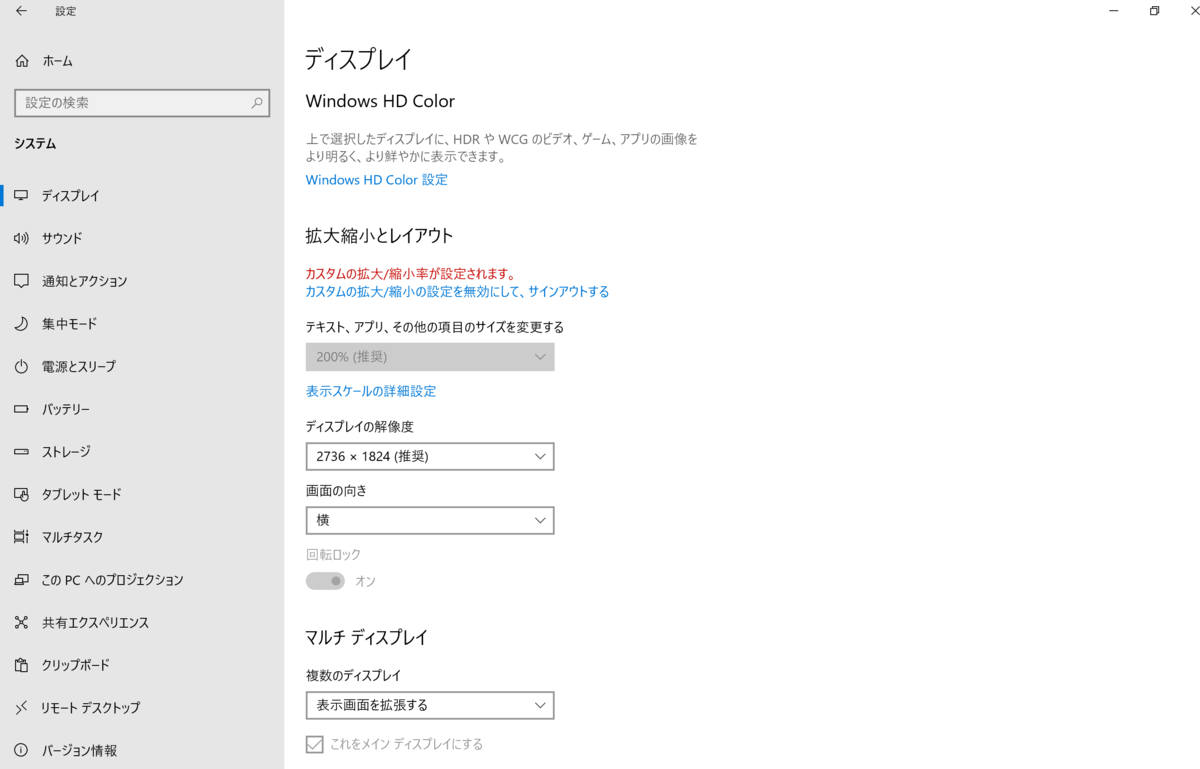
Task: Open the ディスプレイの解像度 resolution dropdown
Action: tap(429, 456)
